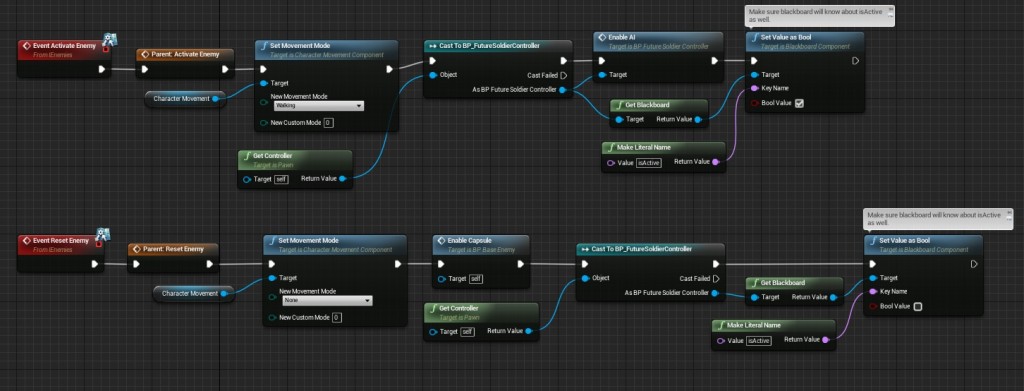Click exec output pin of Set Value as Bool with checked Bool Value
Viewport: 1024px width, 391px height.
click(856, 61)
